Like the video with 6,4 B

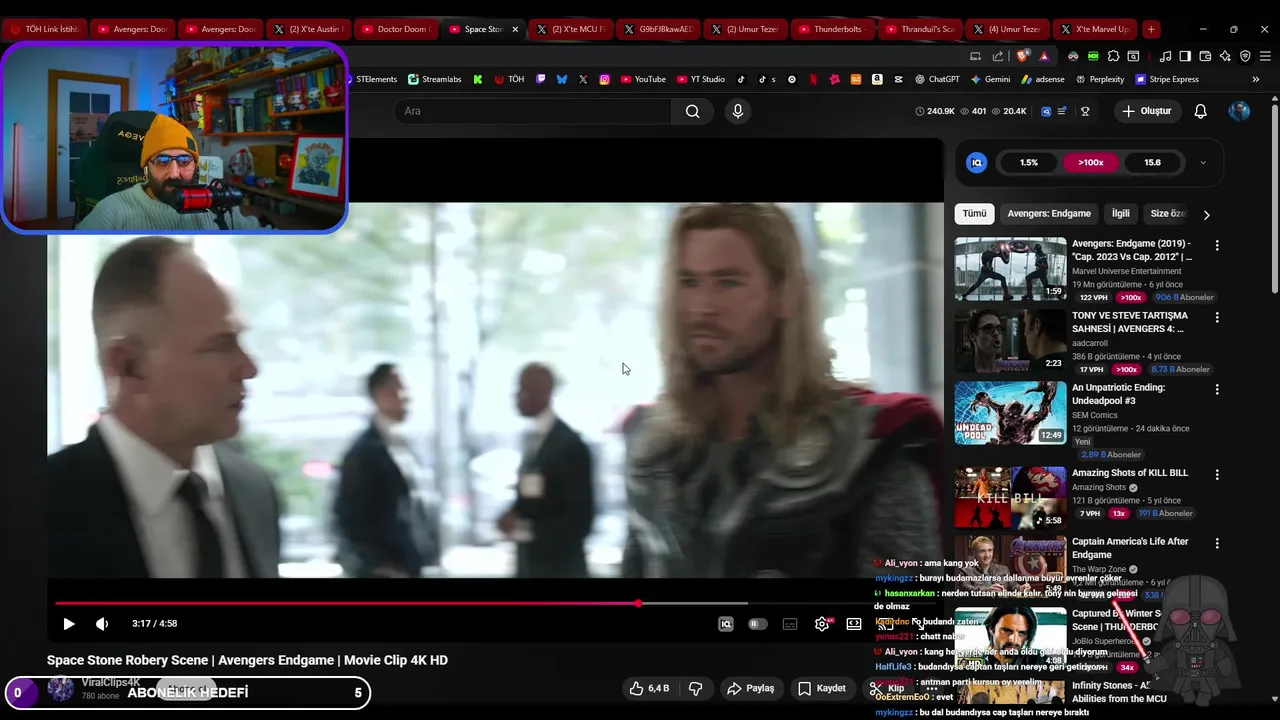pos(649,688)
